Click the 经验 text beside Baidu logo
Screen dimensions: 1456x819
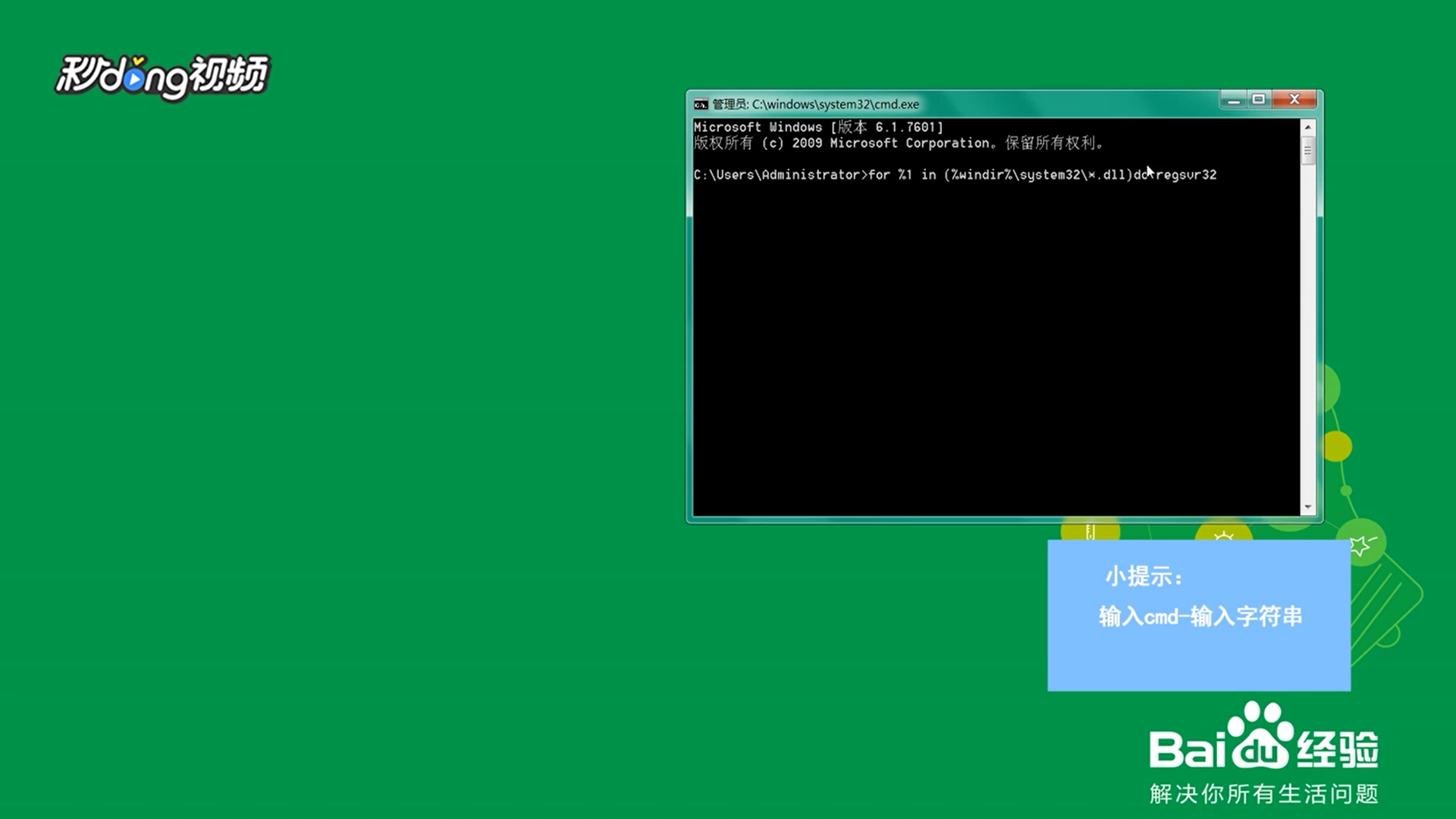coord(1338,749)
